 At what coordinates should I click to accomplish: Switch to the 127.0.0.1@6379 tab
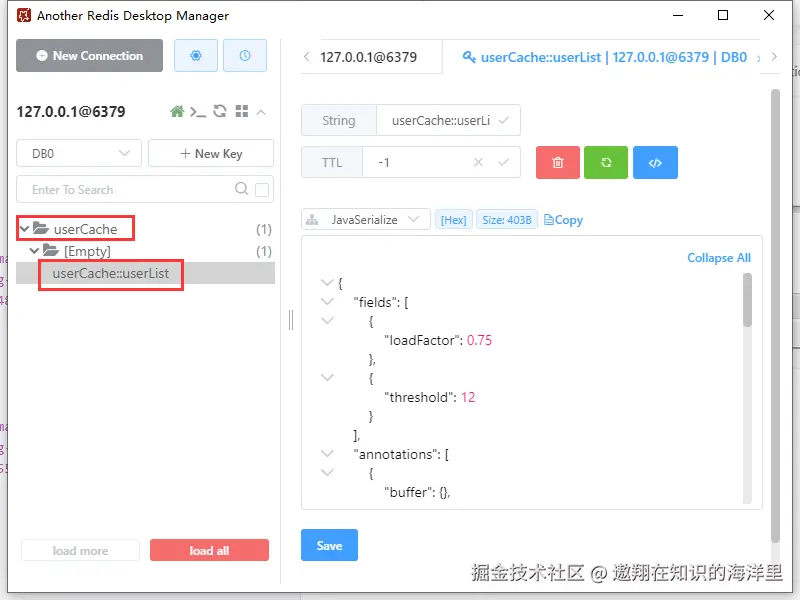tap(368, 57)
